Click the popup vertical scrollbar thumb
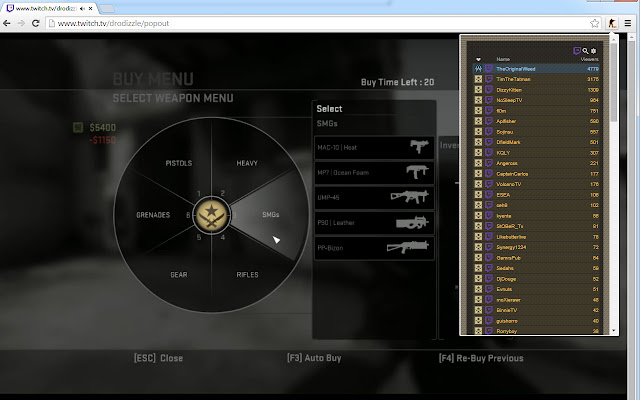Screen dimensions: 640x400 [x=613, y=82]
